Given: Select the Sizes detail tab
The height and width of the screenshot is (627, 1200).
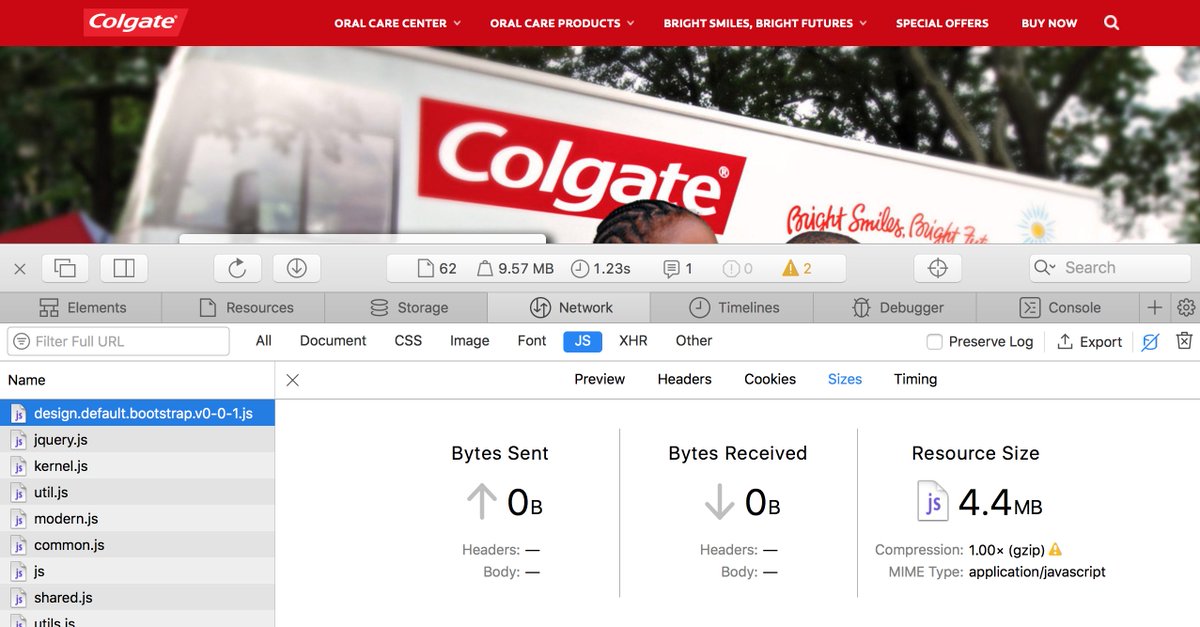Looking at the screenshot, I should (x=845, y=379).
